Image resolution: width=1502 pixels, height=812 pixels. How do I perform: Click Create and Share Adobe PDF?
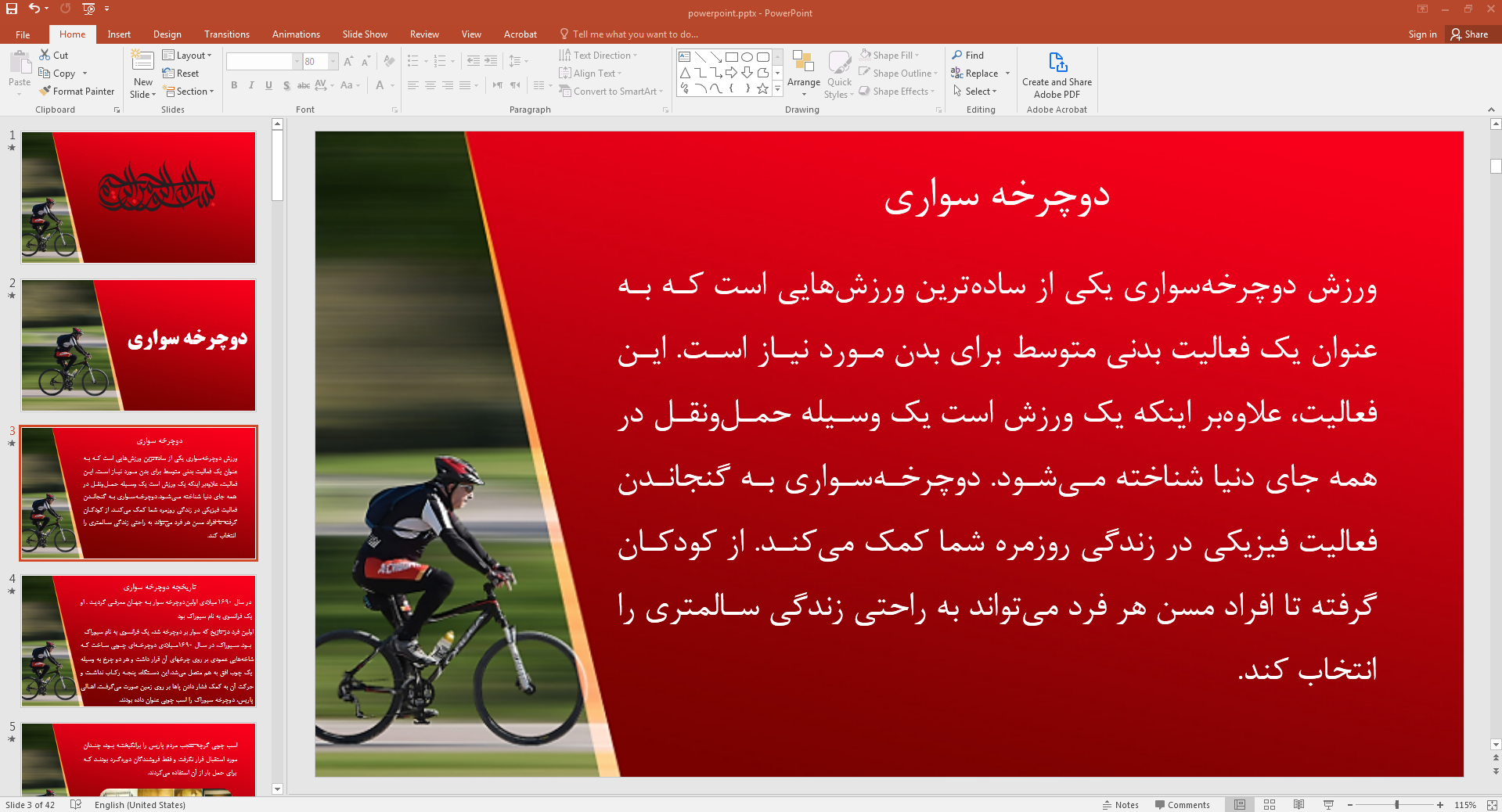click(x=1057, y=76)
